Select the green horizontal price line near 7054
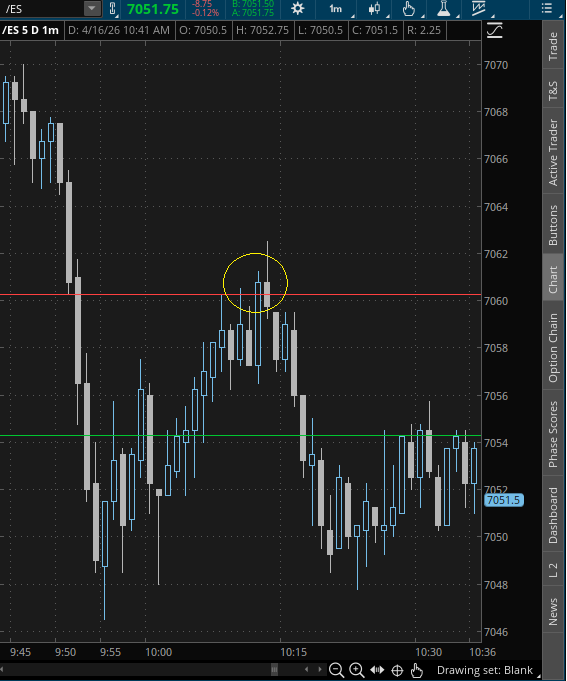567x681 pixels. 241,435
